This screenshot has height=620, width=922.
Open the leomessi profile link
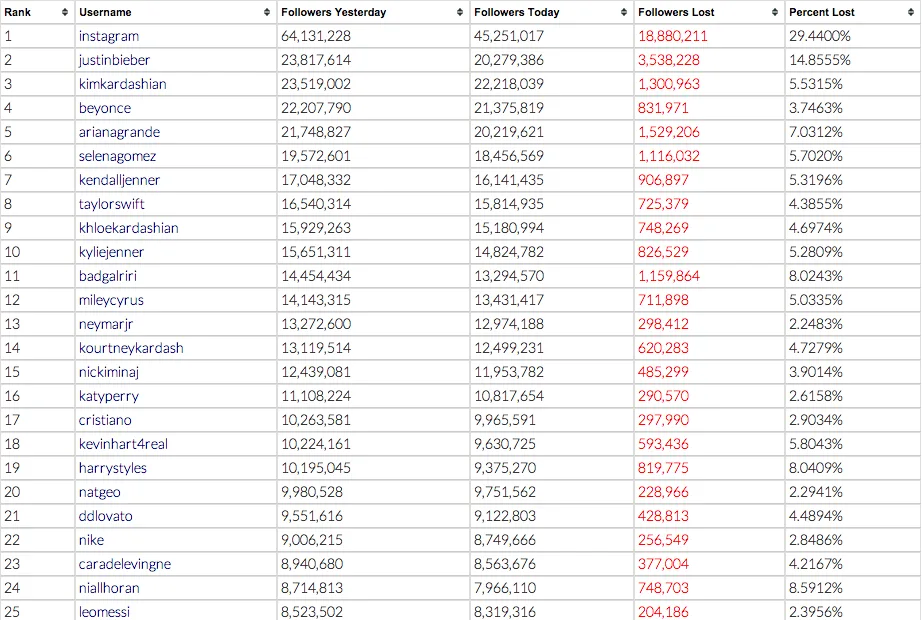click(105, 612)
